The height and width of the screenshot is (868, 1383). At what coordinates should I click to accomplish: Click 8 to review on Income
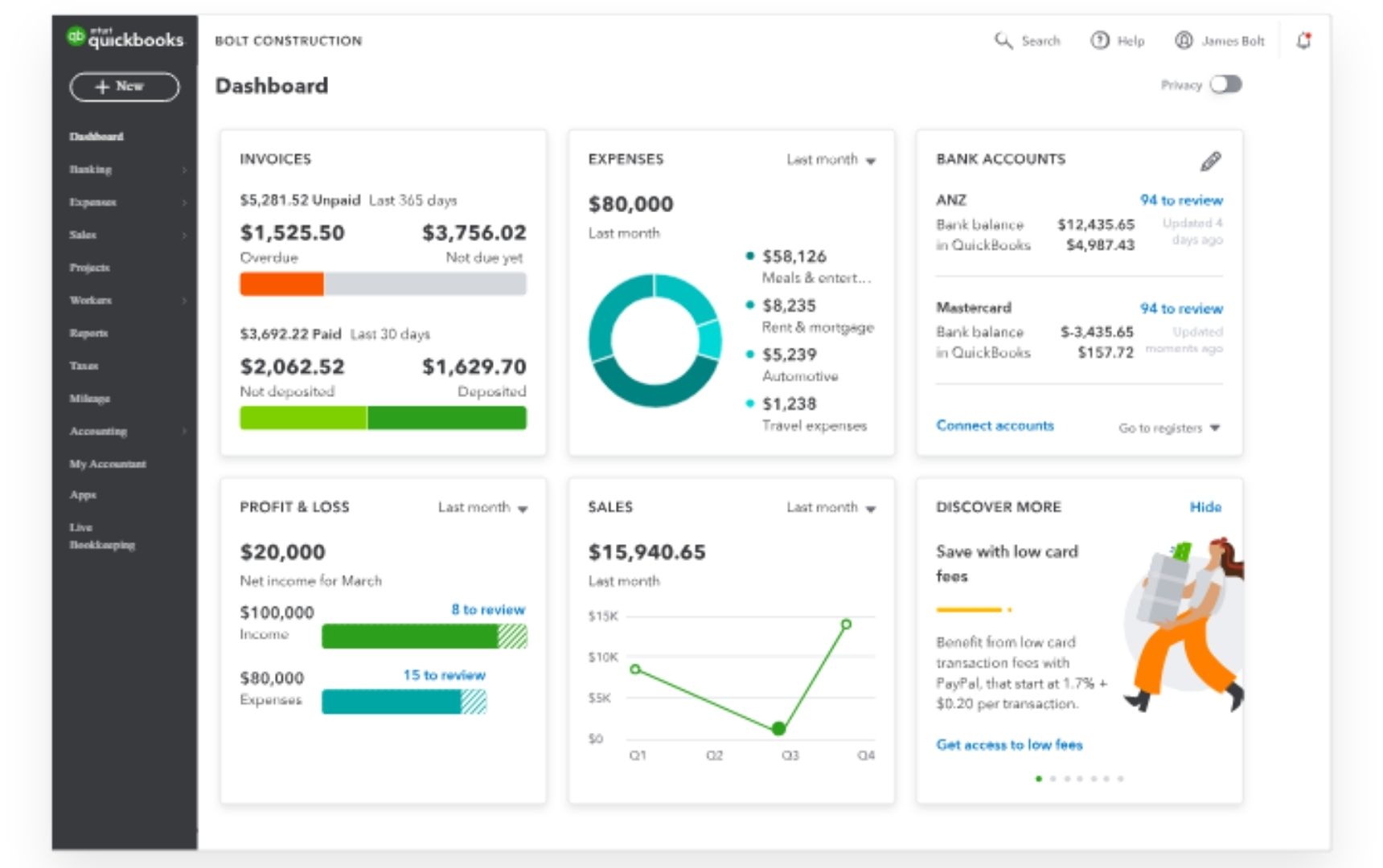(488, 610)
